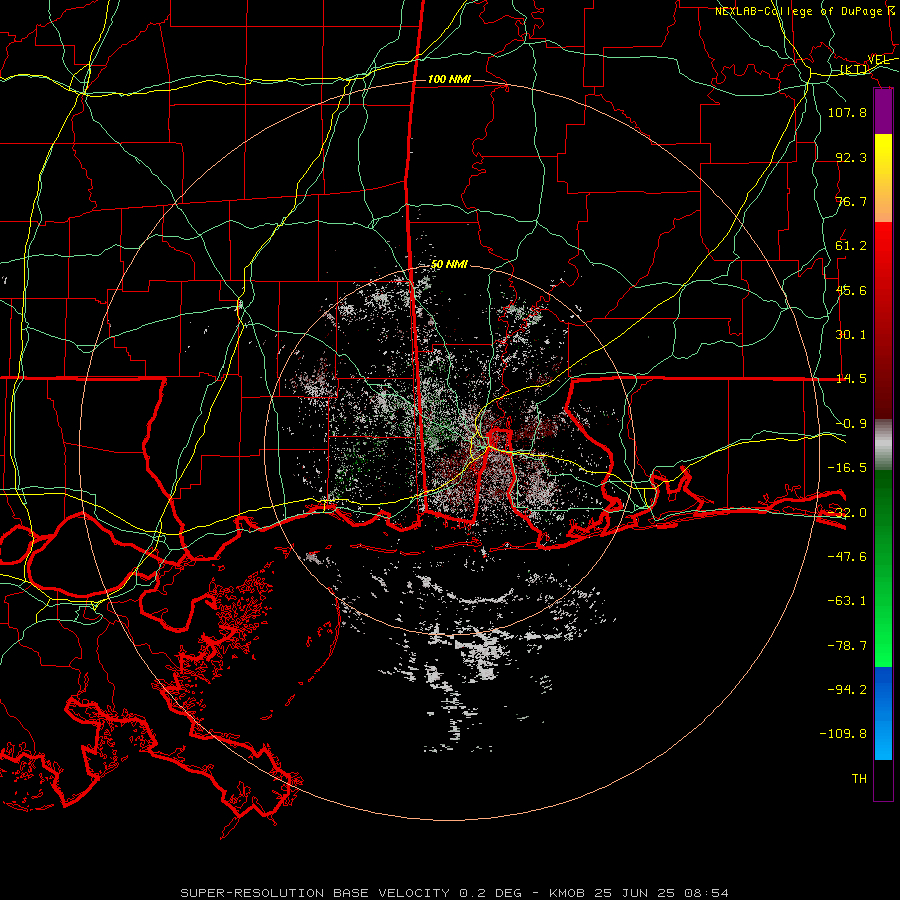
Task: Select the 30.1 legend value
Action: 851,335
